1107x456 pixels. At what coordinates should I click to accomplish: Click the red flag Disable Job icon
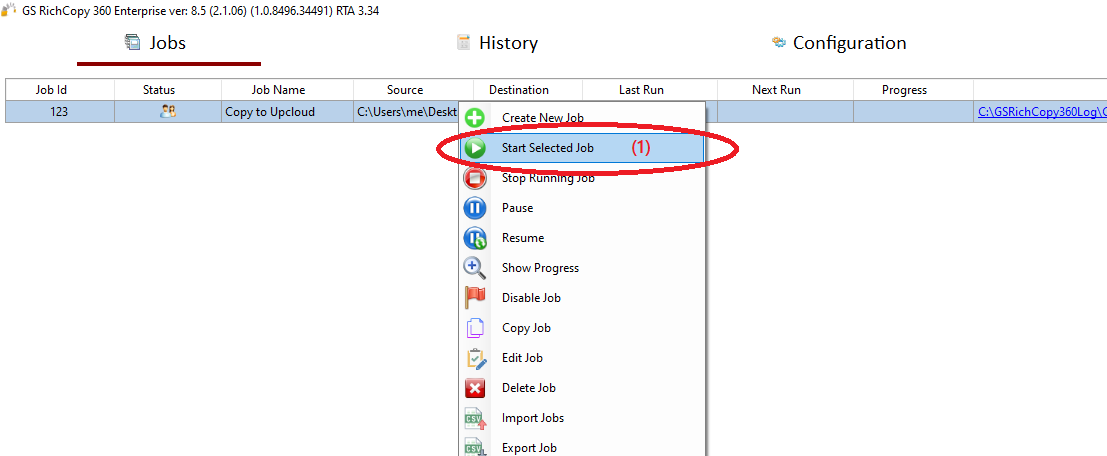[x=475, y=298]
